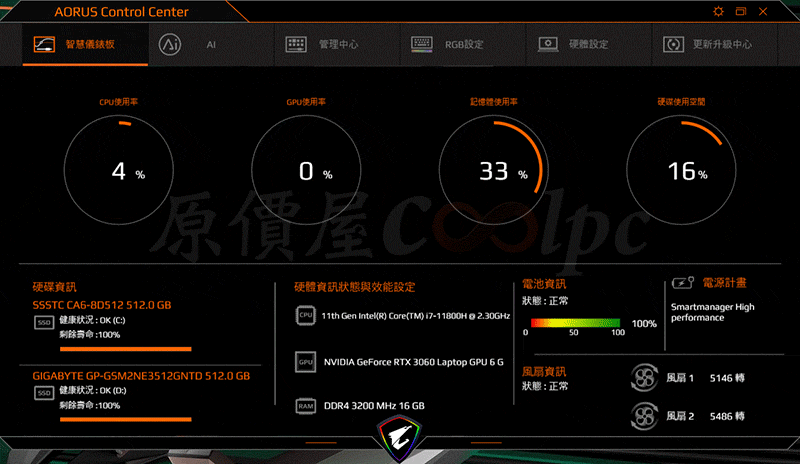The image size is (800, 464).
Task: Click the power plan battery icon
Action: (683, 282)
